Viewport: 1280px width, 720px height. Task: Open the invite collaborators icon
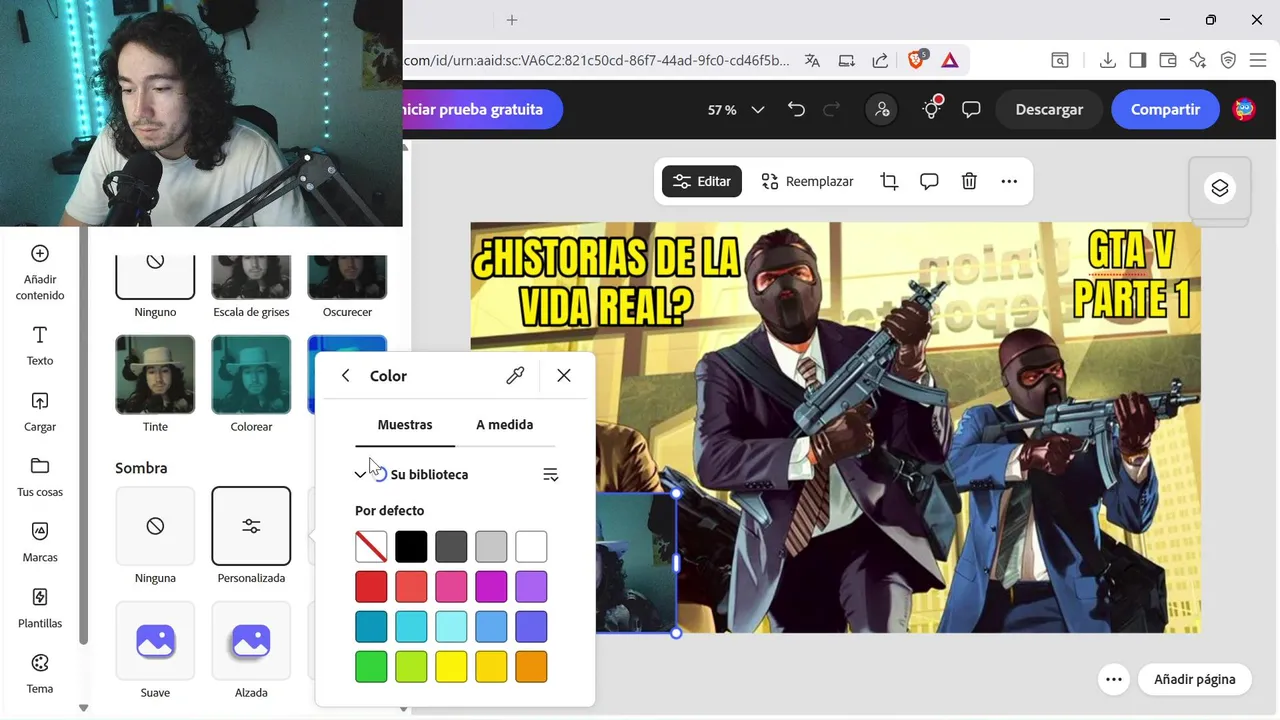click(882, 110)
